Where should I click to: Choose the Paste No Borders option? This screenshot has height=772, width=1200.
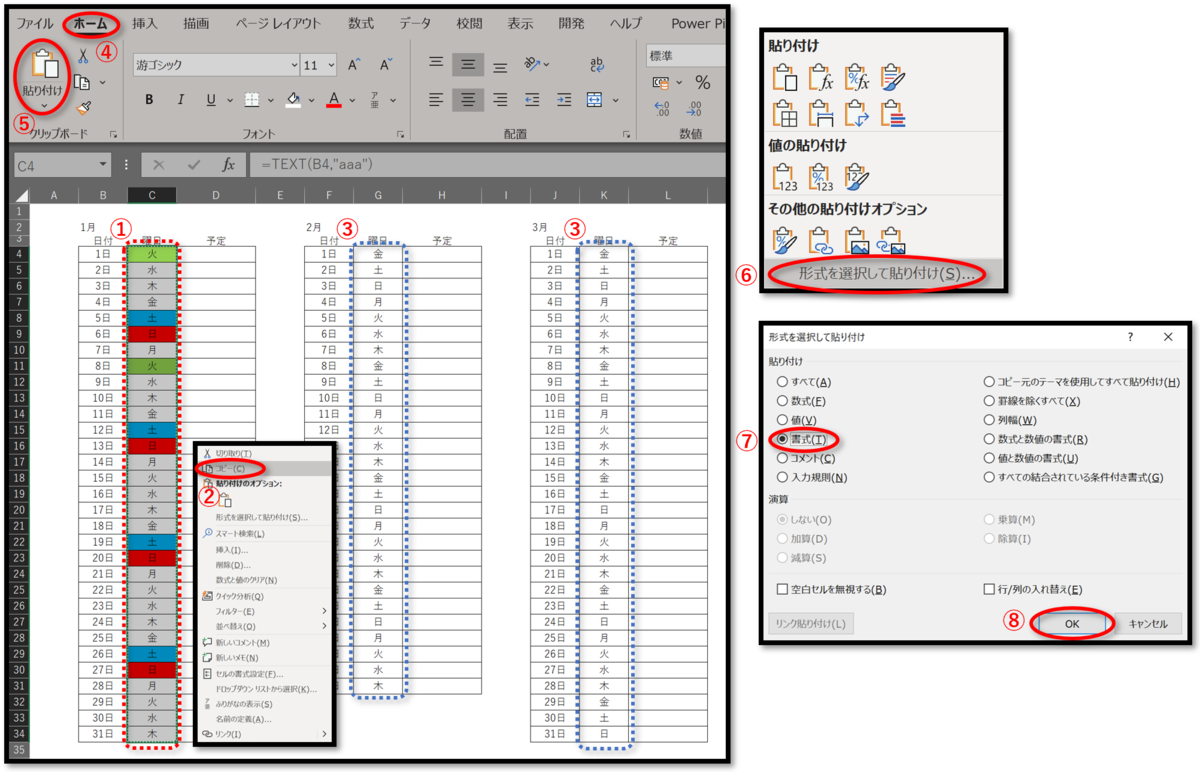[x=785, y=113]
